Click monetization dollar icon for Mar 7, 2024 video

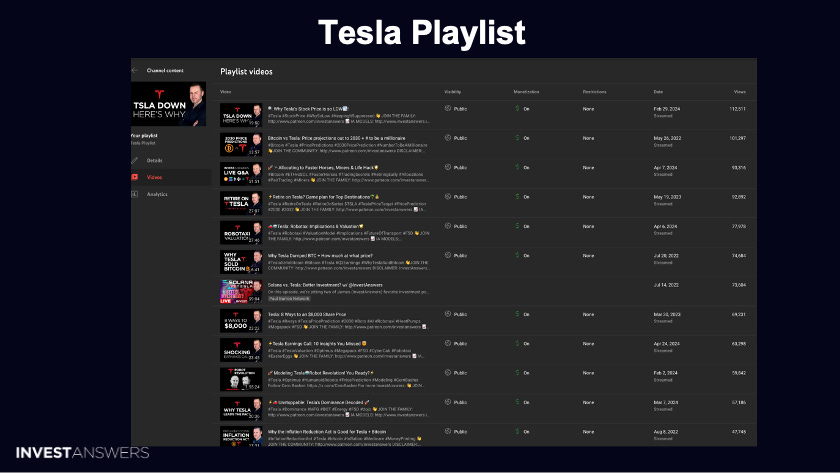pos(518,402)
